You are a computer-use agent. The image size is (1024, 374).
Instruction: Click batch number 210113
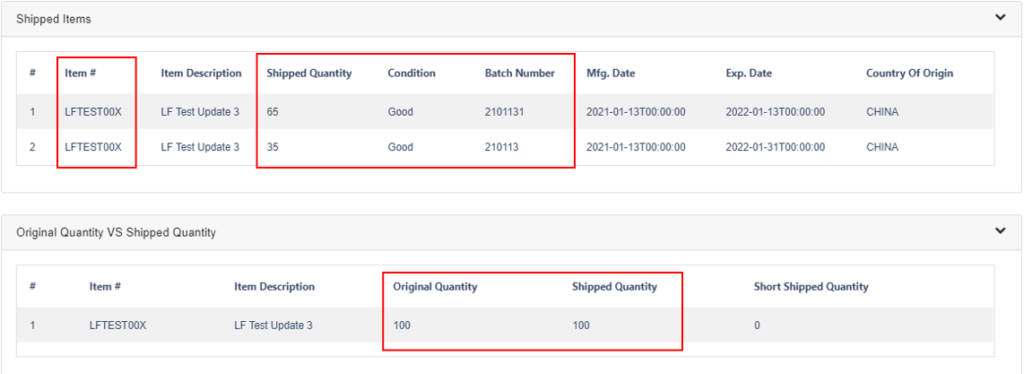click(x=502, y=148)
